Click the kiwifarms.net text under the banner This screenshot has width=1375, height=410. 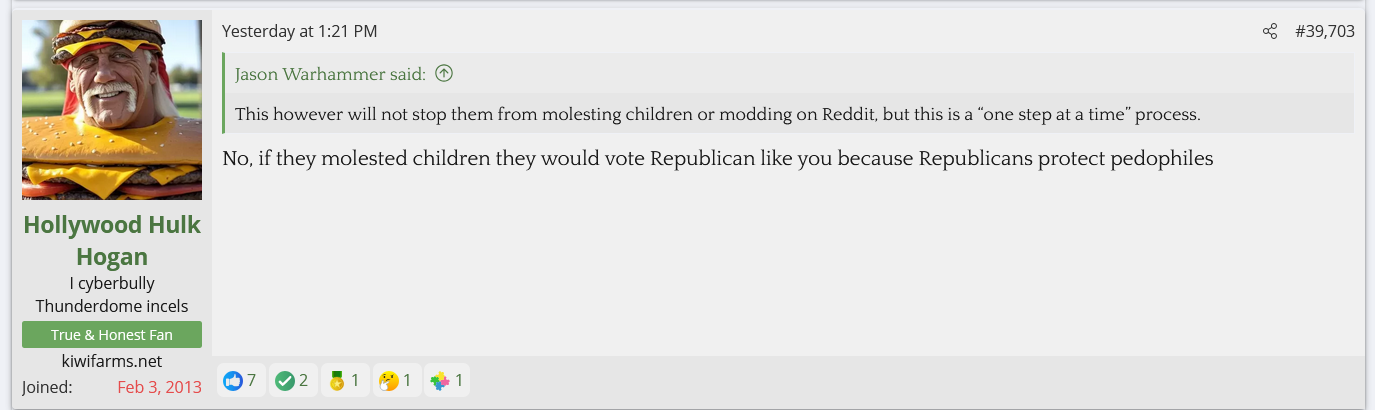[x=112, y=361]
